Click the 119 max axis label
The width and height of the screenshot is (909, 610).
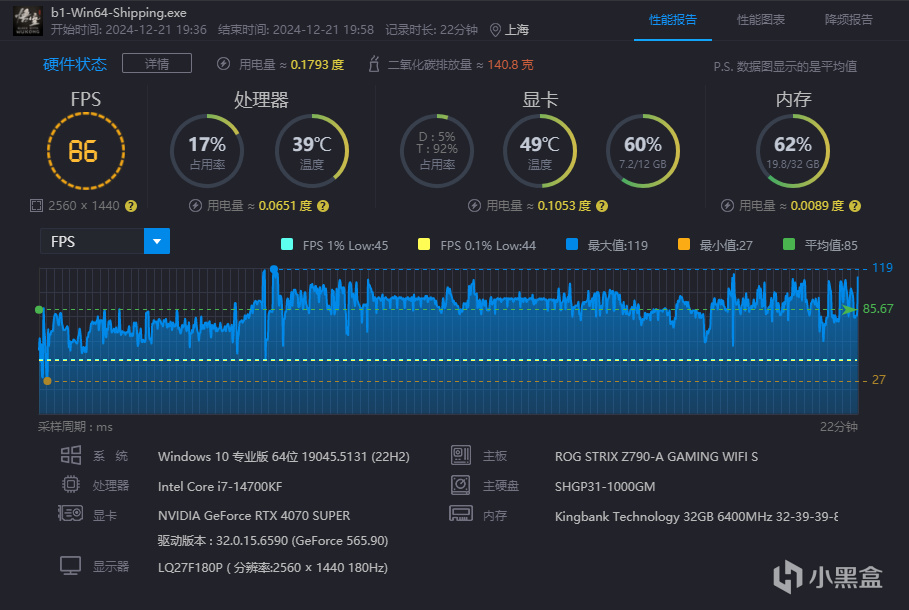click(x=882, y=268)
